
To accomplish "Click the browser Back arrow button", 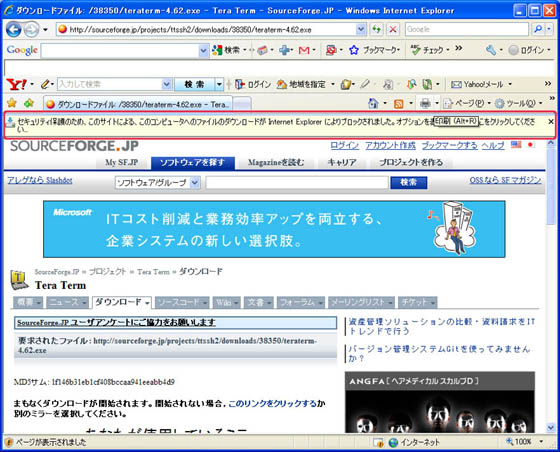I will click(14, 29).
